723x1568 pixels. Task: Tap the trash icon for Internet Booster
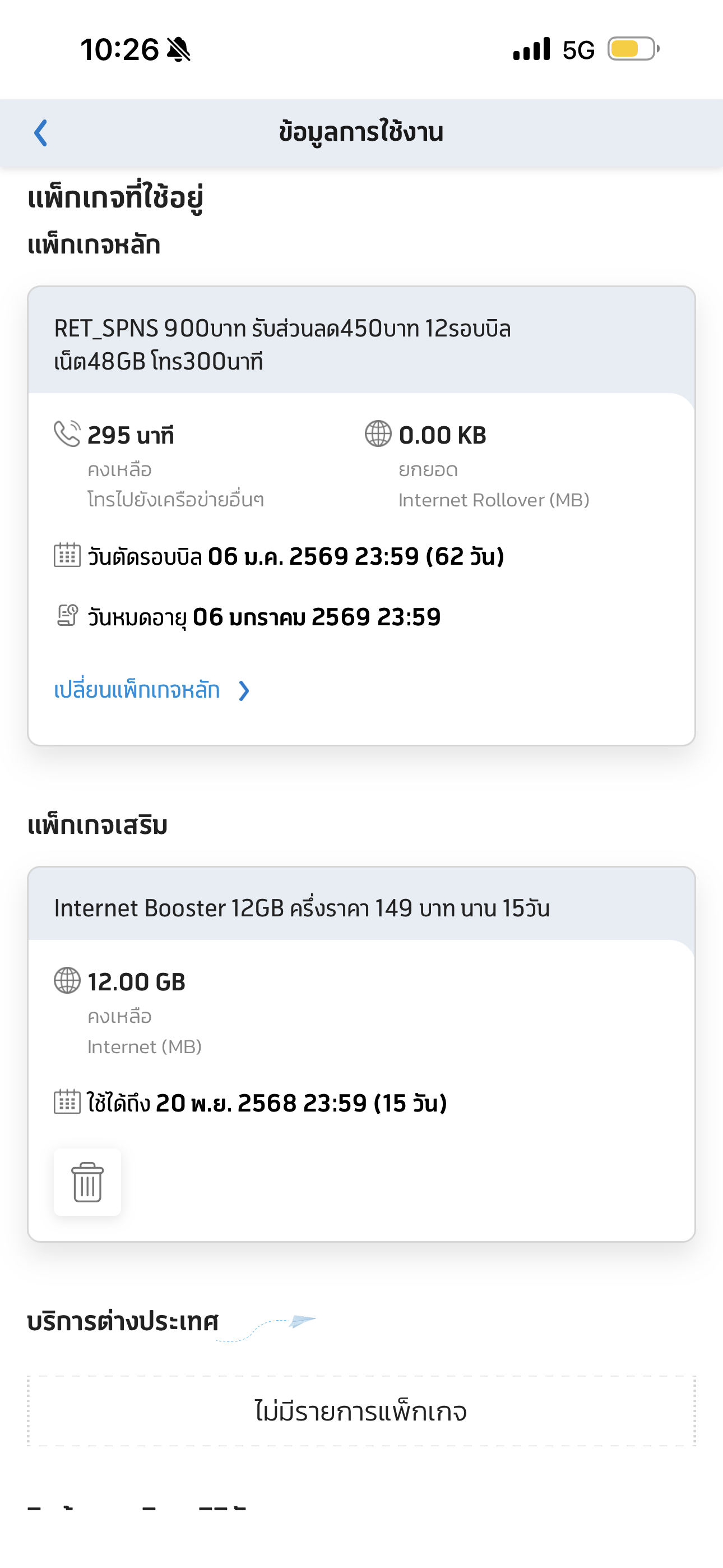pos(87,1182)
